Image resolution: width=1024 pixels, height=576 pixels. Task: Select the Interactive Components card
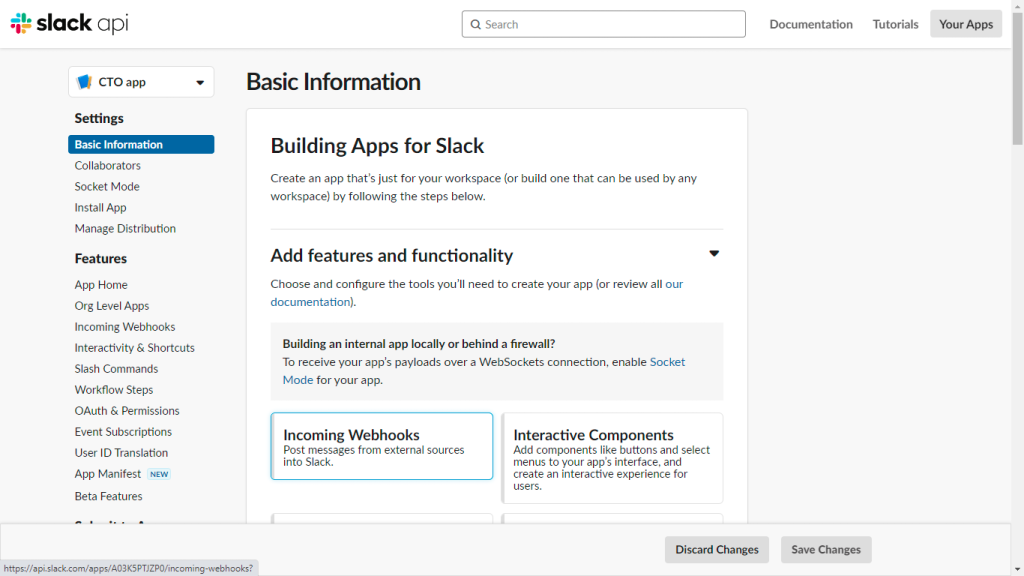point(612,458)
